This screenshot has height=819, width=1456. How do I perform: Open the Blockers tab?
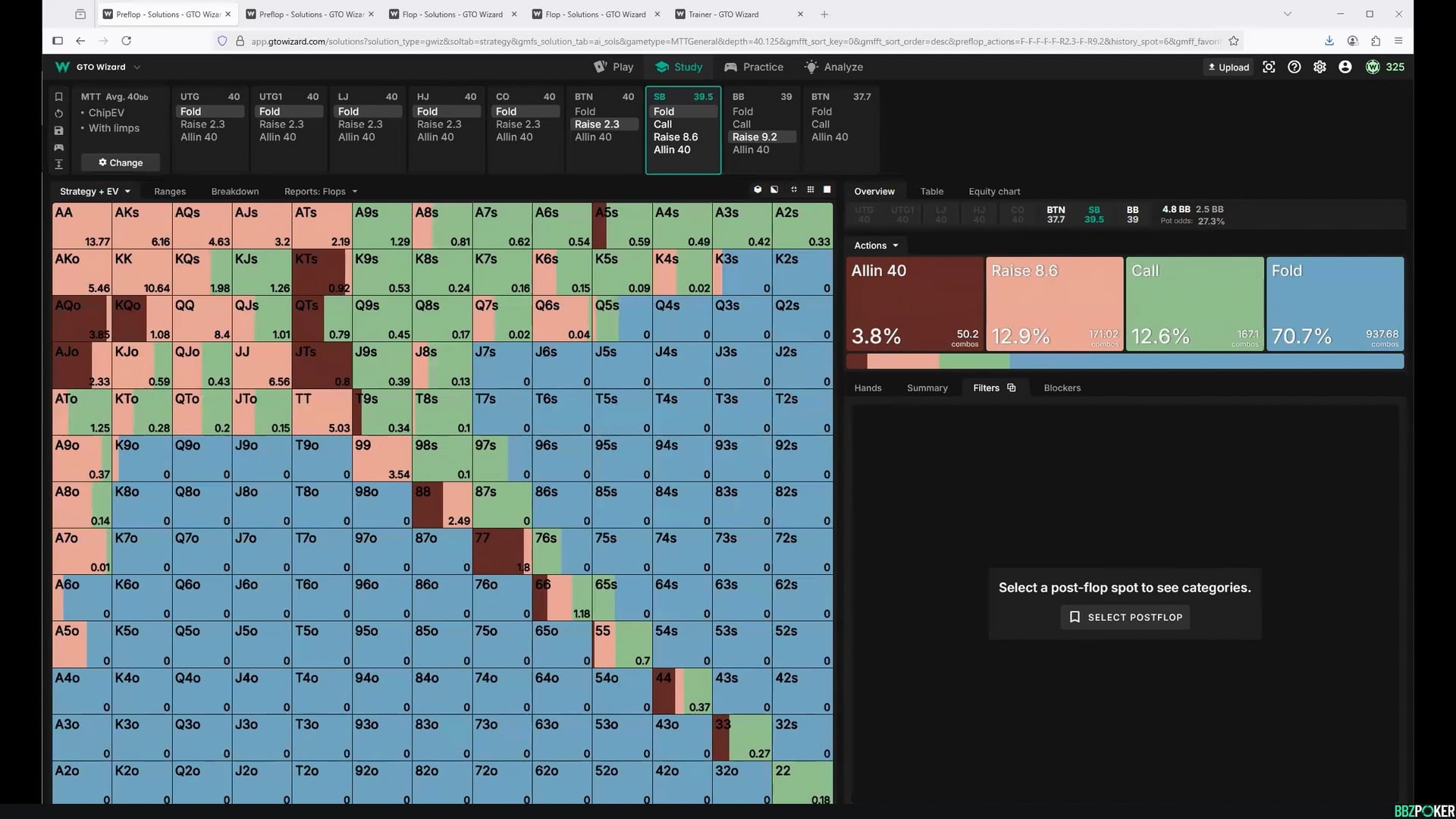pyautogui.click(x=1062, y=388)
